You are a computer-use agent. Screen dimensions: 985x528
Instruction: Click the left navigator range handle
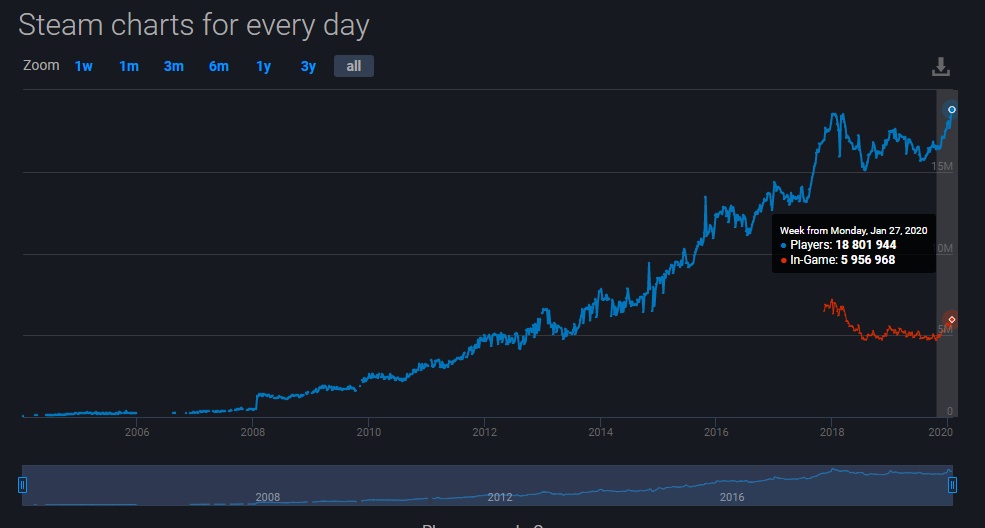coord(22,485)
